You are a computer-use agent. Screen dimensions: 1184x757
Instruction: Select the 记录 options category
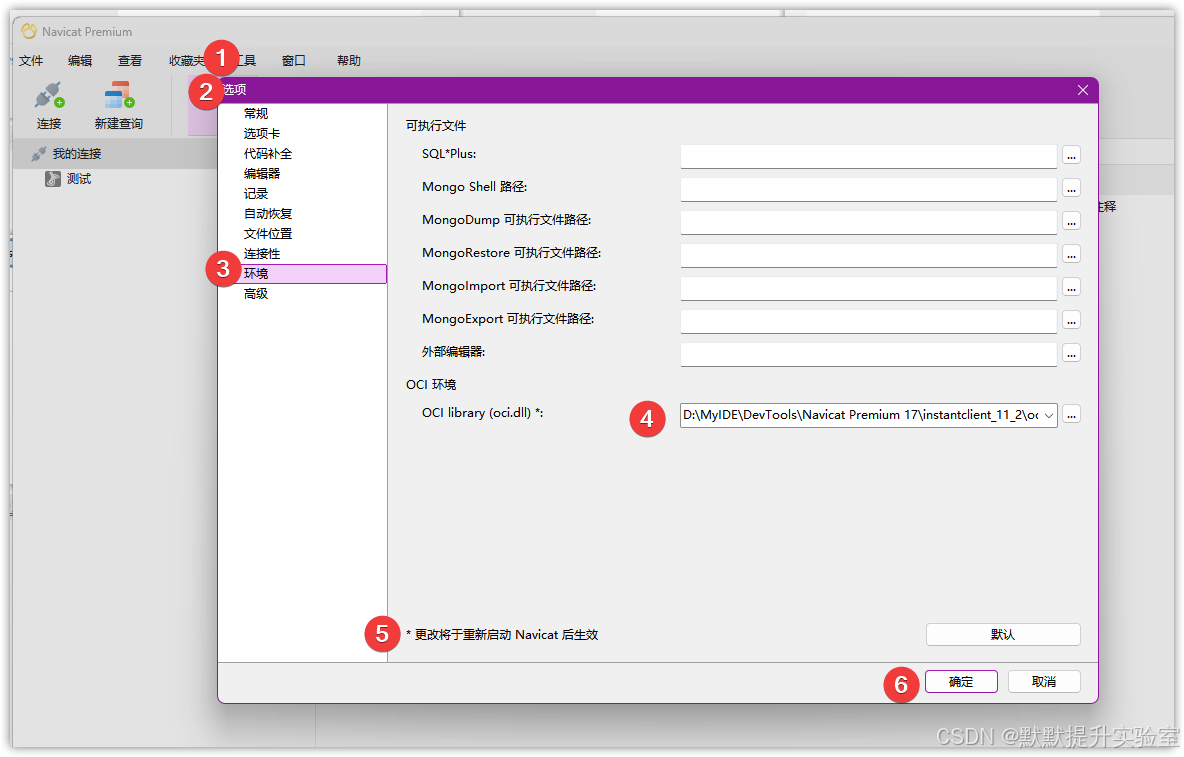click(x=256, y=194)
